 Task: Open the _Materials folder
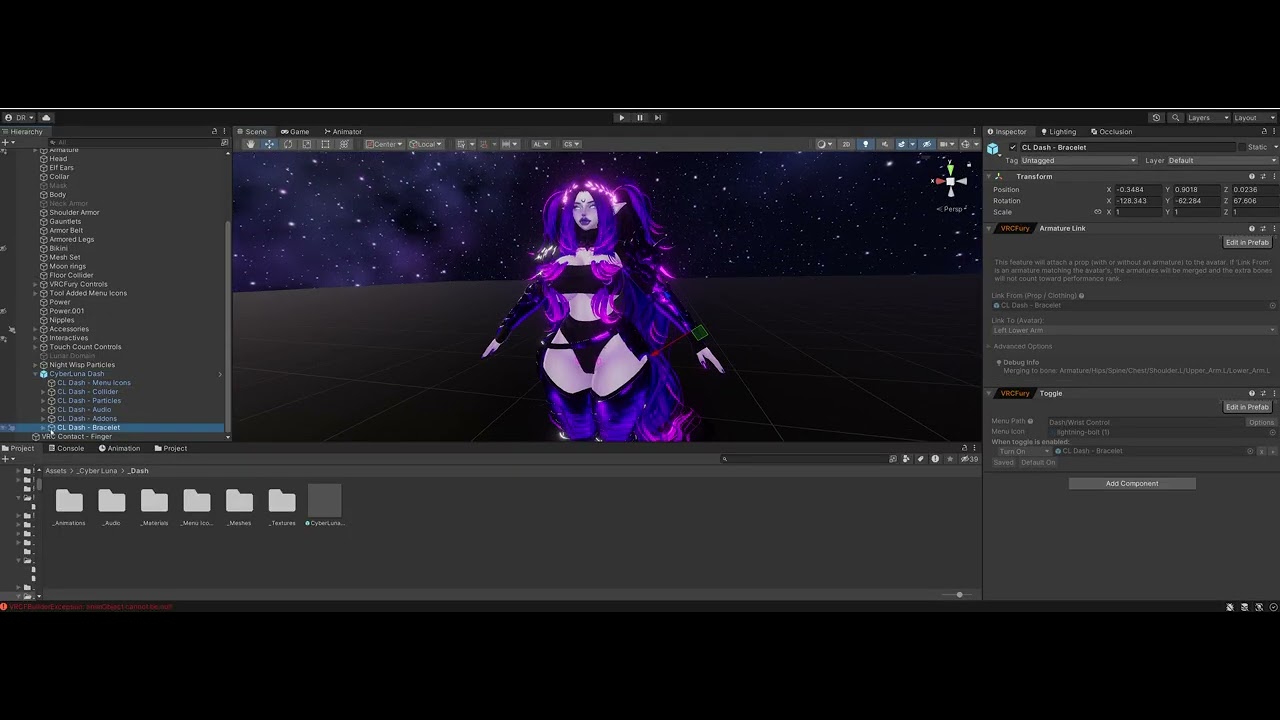point(154,506)
